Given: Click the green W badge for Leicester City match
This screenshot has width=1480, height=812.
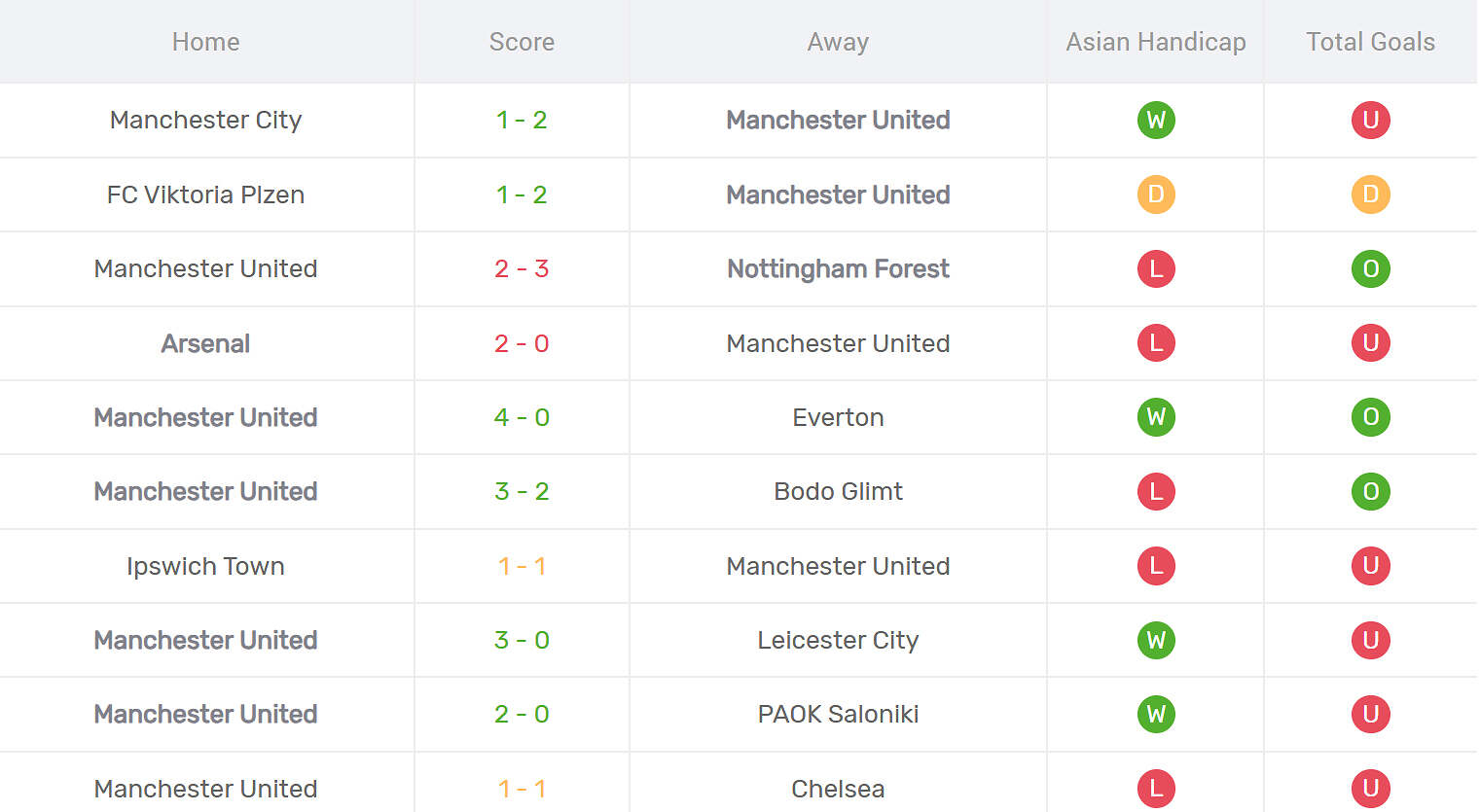Looking at the screenshot, I should tap(1156, 640).
